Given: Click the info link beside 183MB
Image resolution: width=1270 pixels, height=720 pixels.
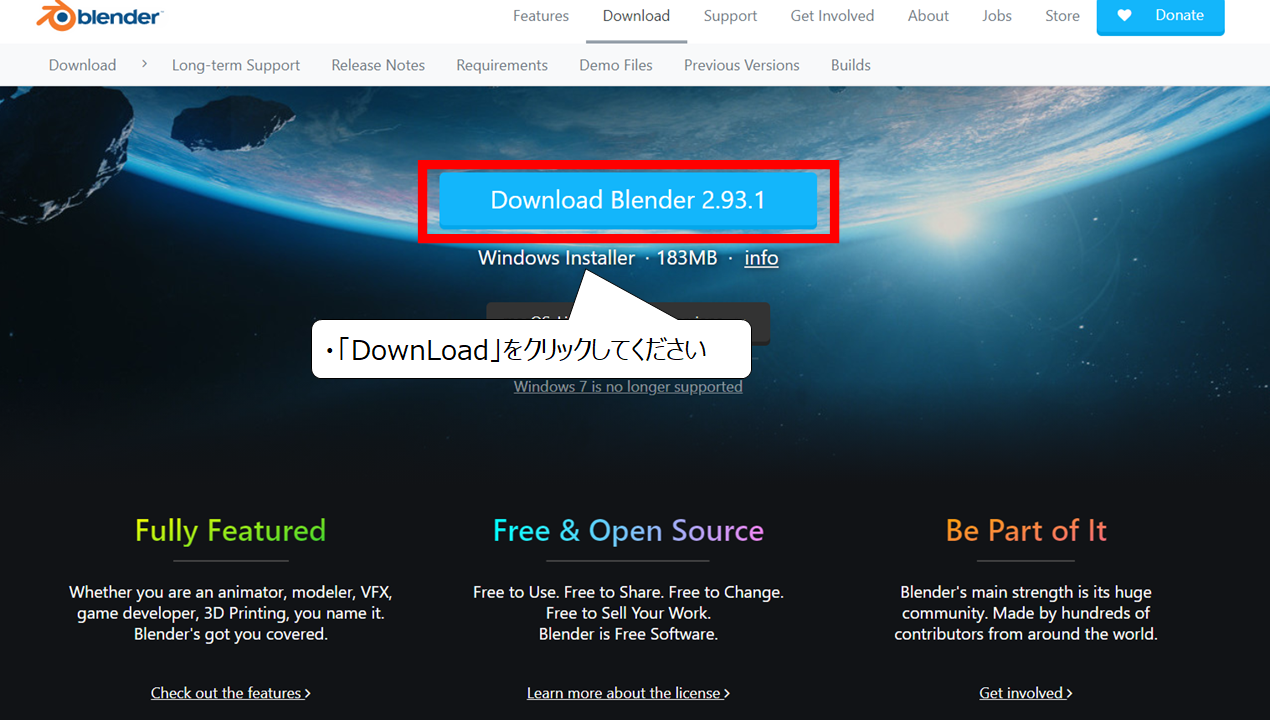Looking at the screenshot, I should [x=761, y=258].
